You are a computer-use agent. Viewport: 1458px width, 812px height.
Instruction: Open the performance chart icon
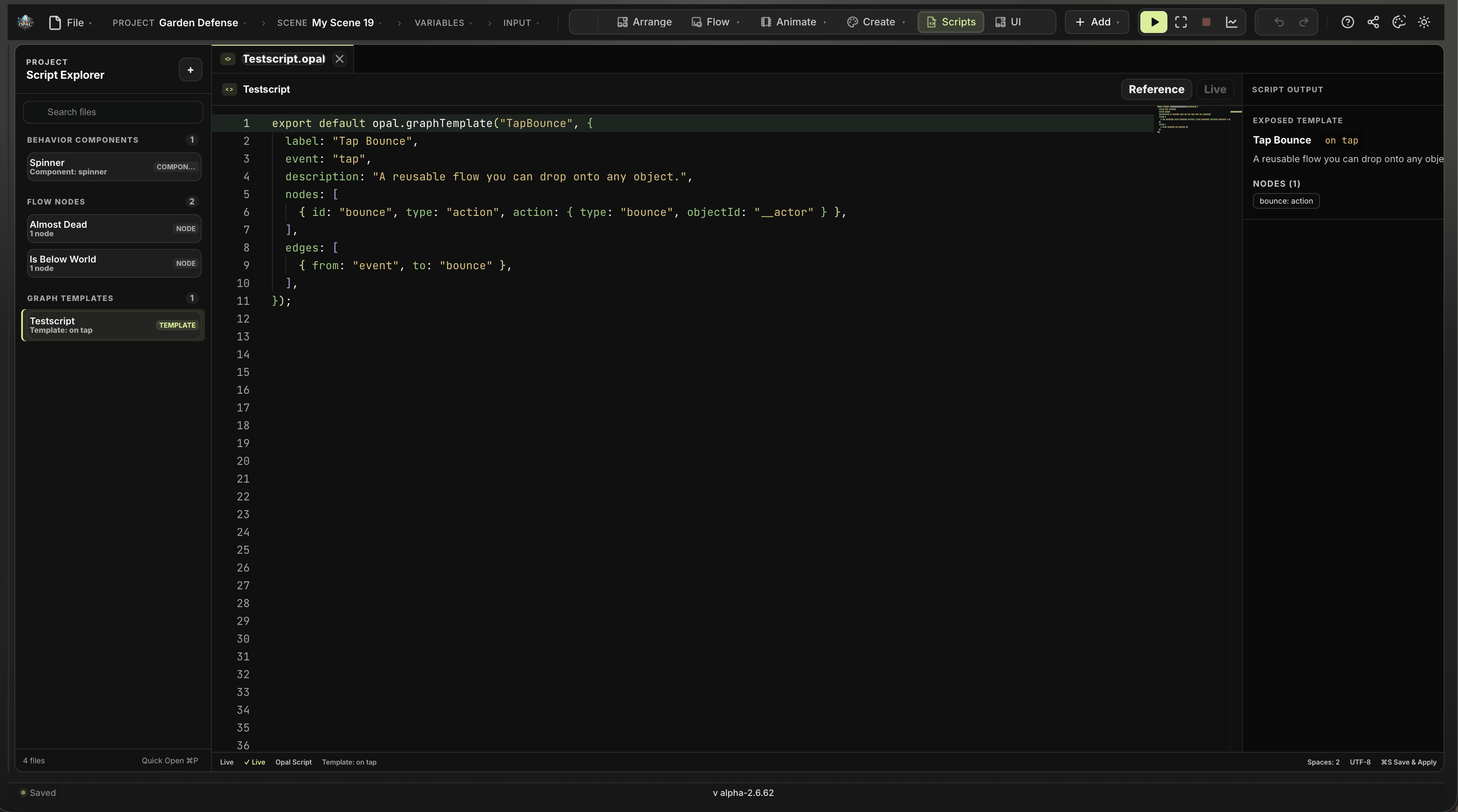pyautogui.click(x=1231, y=22)
